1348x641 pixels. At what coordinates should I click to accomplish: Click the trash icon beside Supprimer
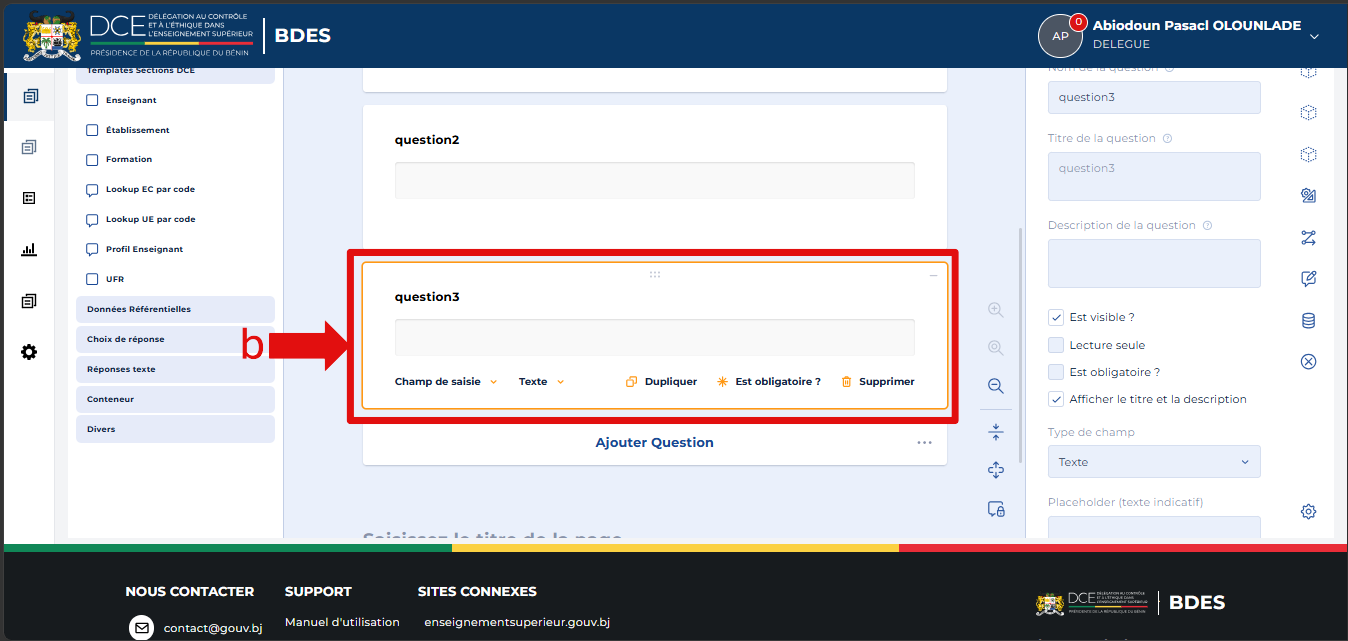click(846, 381)
